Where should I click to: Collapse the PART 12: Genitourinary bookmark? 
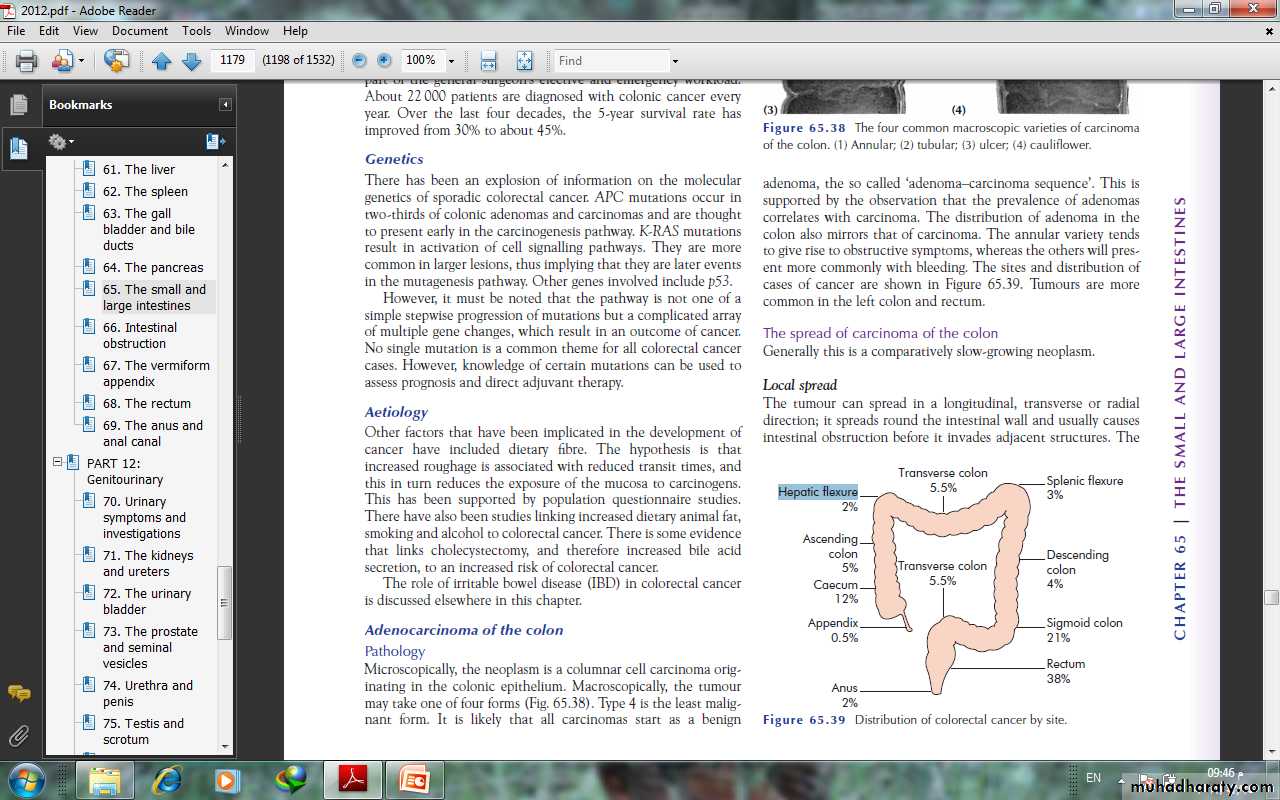[x=58, y=463]
